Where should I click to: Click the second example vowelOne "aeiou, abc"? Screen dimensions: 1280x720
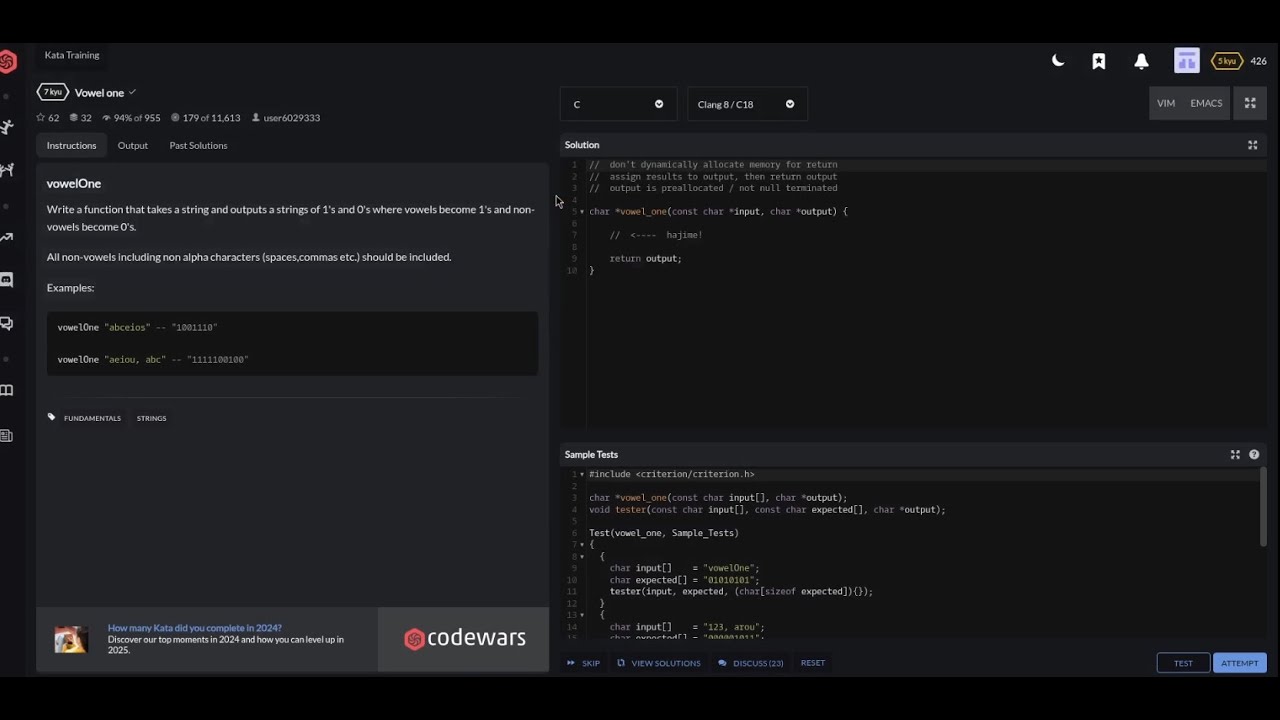153,359
